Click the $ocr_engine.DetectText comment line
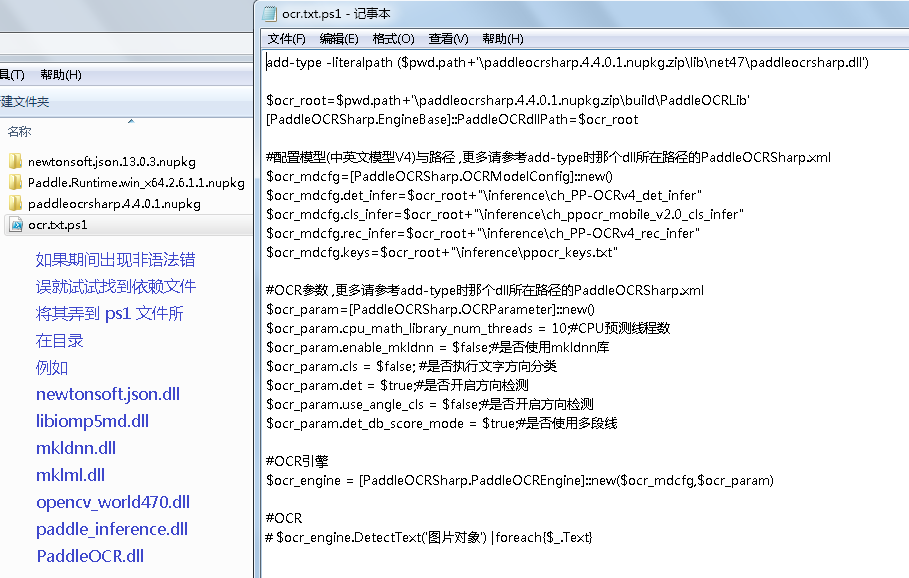Image resolution: width=909 pixels, height=578 pixels. (428, 537)
